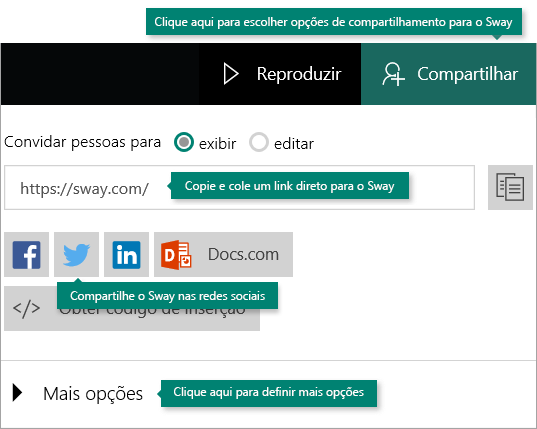Image resolution: width=537 pixels, height=429 pixels.
Task: Click the Reproduzir play button
Action: 280,74
